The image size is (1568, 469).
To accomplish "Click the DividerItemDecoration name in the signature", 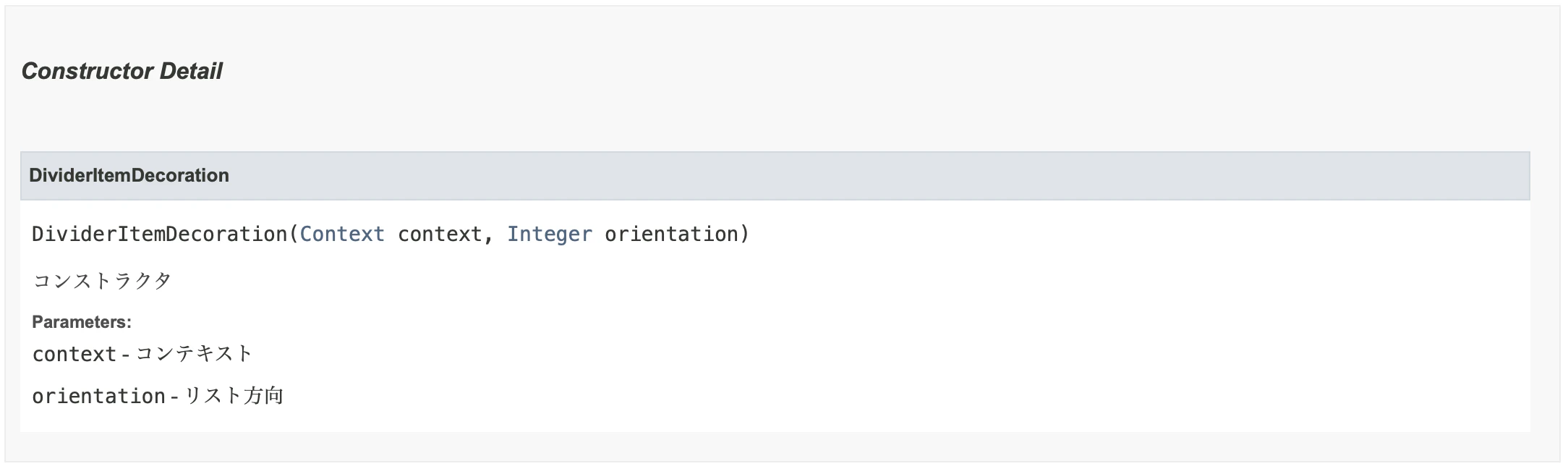I will (x=159, y=234).
